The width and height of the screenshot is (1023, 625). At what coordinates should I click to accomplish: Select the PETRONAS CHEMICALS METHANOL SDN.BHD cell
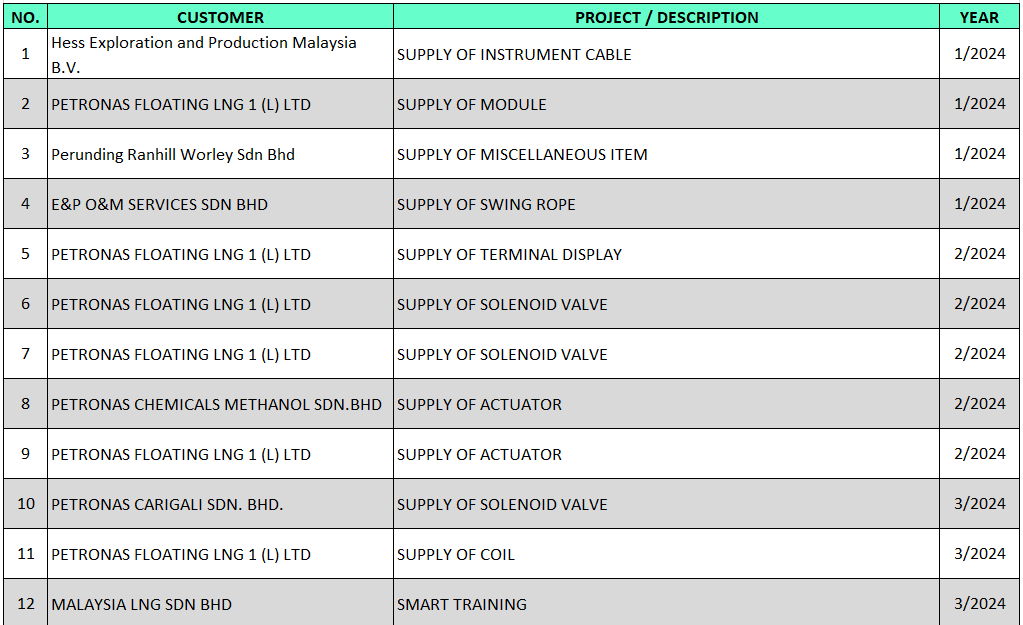tap(220, 404)
